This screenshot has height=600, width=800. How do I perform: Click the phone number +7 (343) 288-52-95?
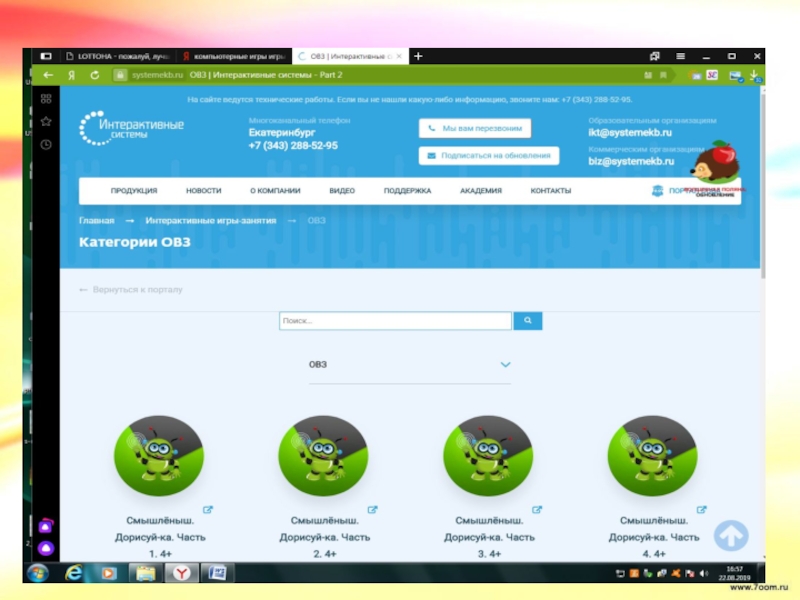(293, 145)
